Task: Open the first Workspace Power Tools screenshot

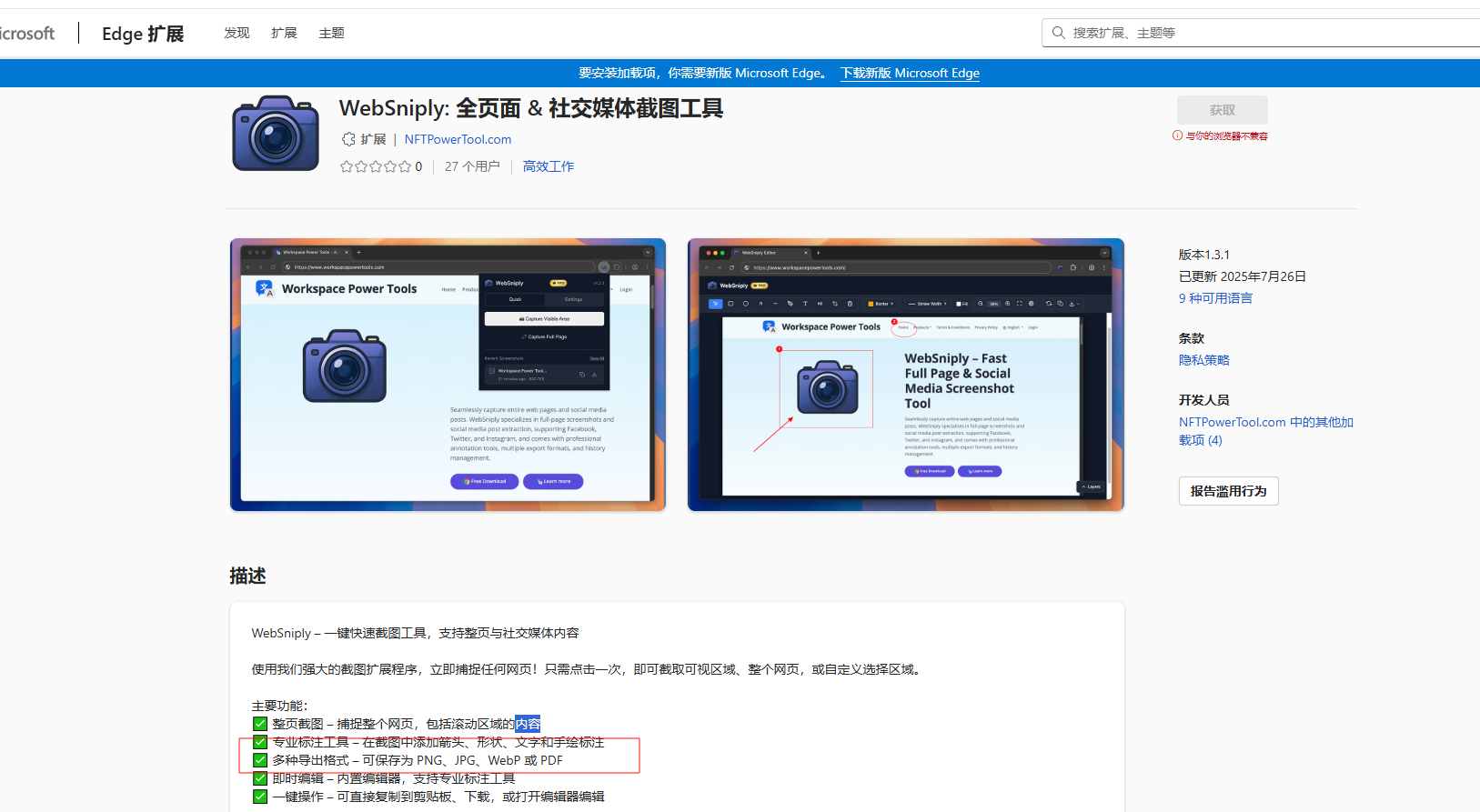Action: [448, 375]
